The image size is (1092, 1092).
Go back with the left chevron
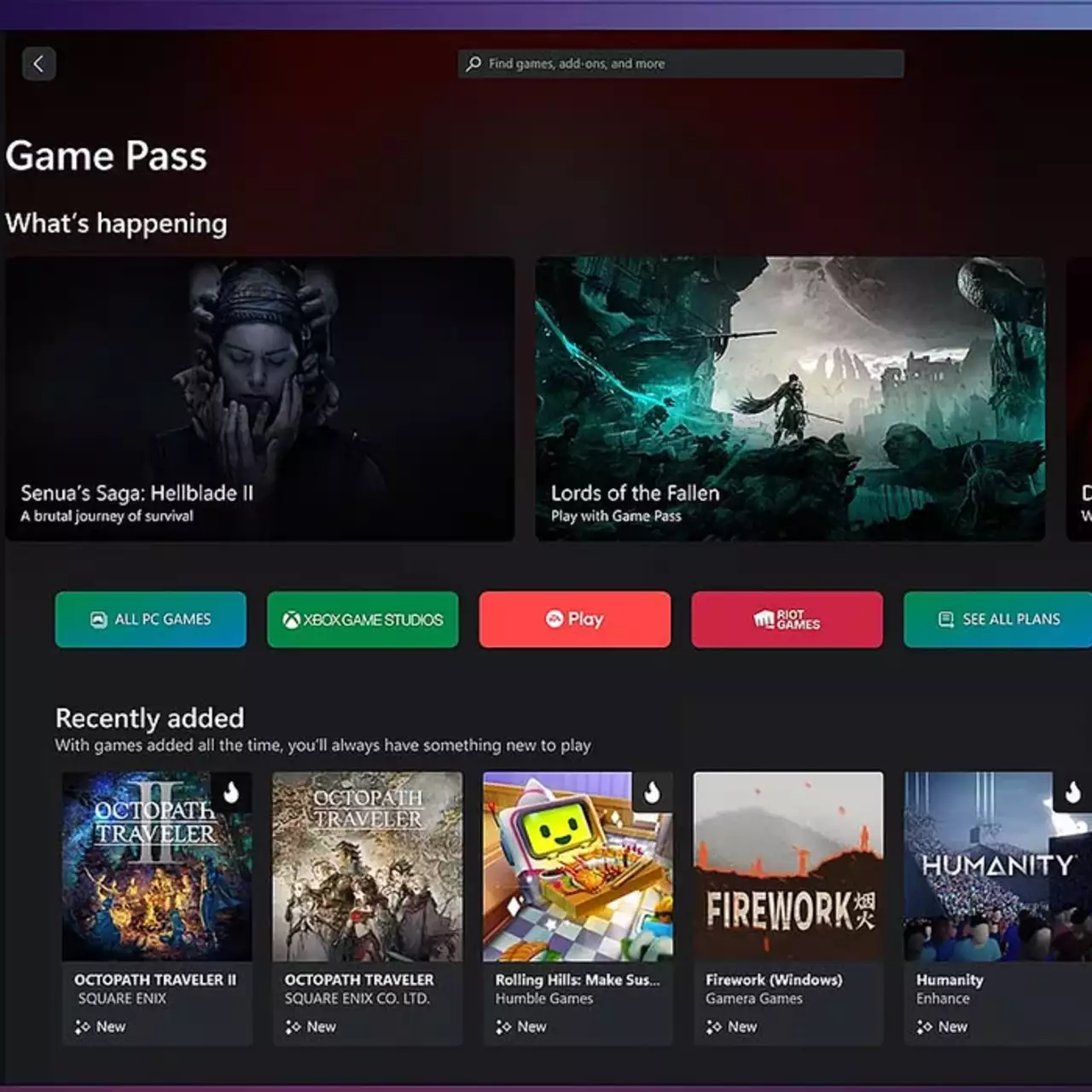pos(38,64)
